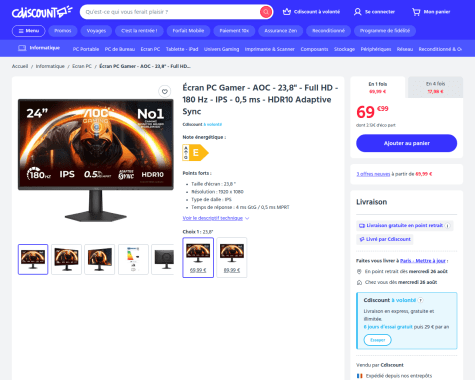Select first monitor thumbnail

[33, 259]
